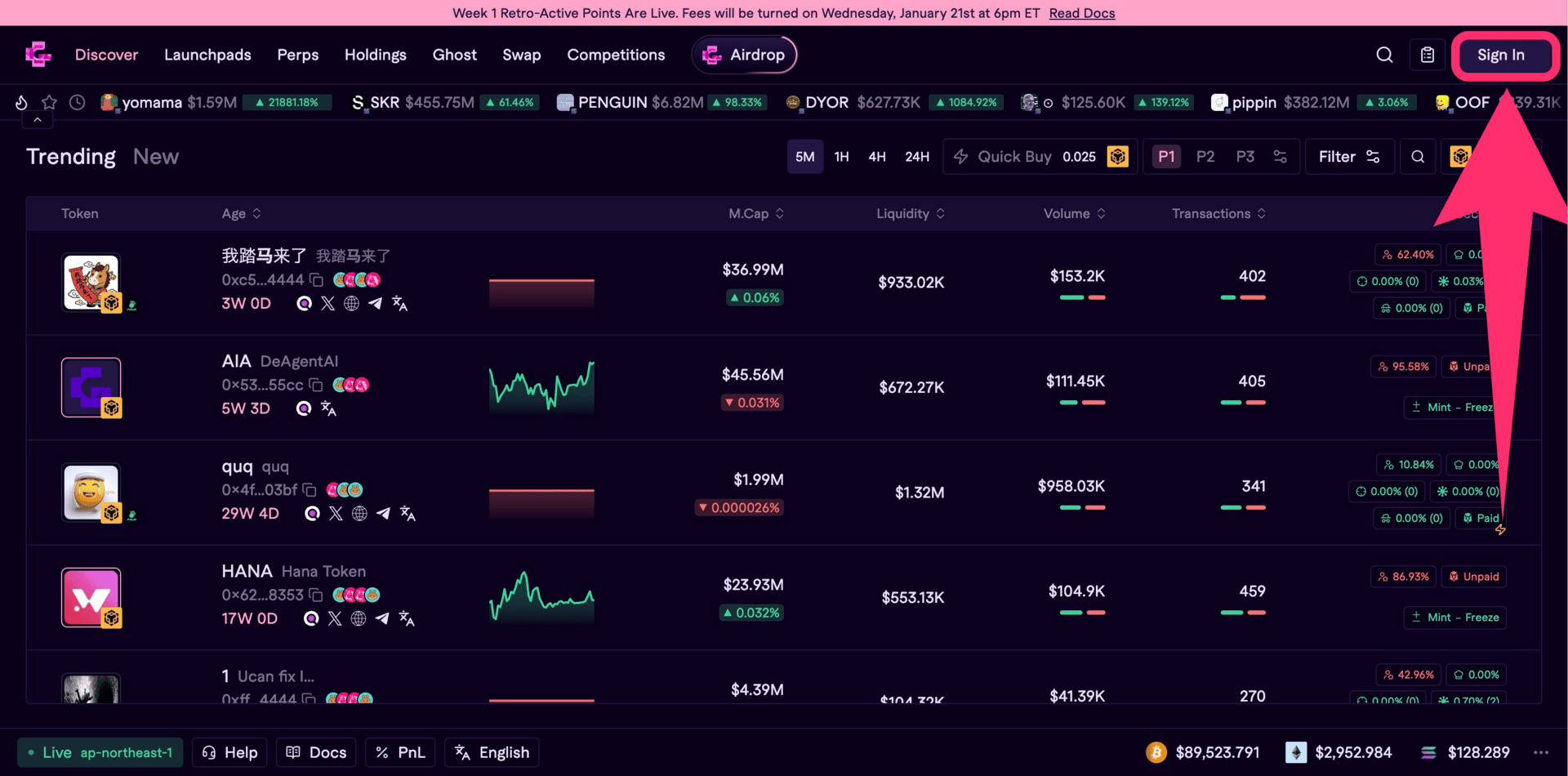1568x776 pixels.
Task: Open the Live ap-northeast-1 region selector
Action: (100, 752)
